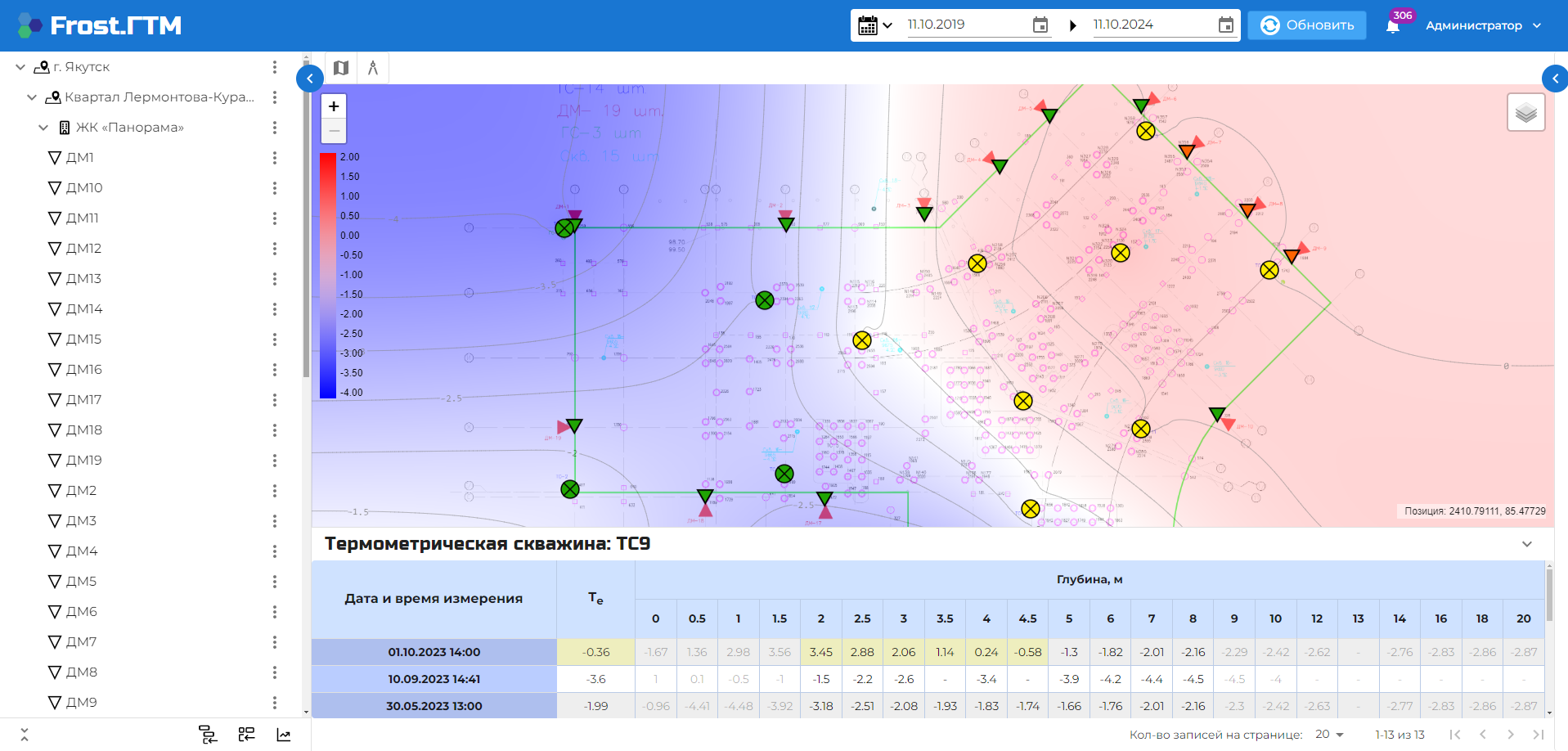
Task: Collapse the г. Якутск tree node
Action: tap(20, 67)
